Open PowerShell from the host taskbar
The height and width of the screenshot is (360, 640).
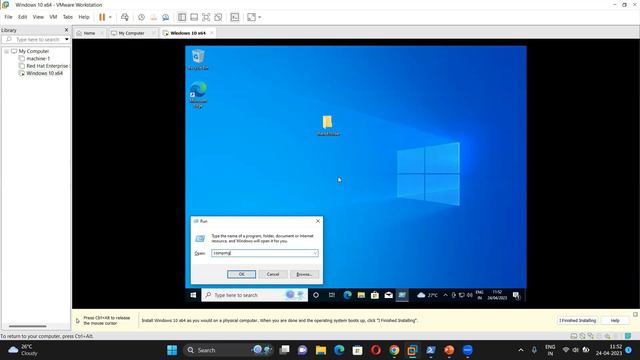tap(431, 350)
